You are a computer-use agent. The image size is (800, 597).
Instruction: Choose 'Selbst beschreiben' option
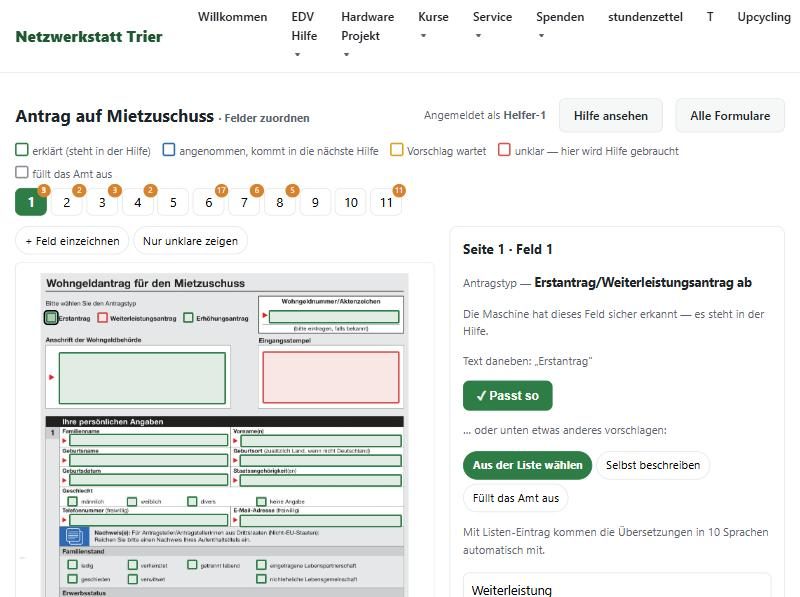[653, 465]
